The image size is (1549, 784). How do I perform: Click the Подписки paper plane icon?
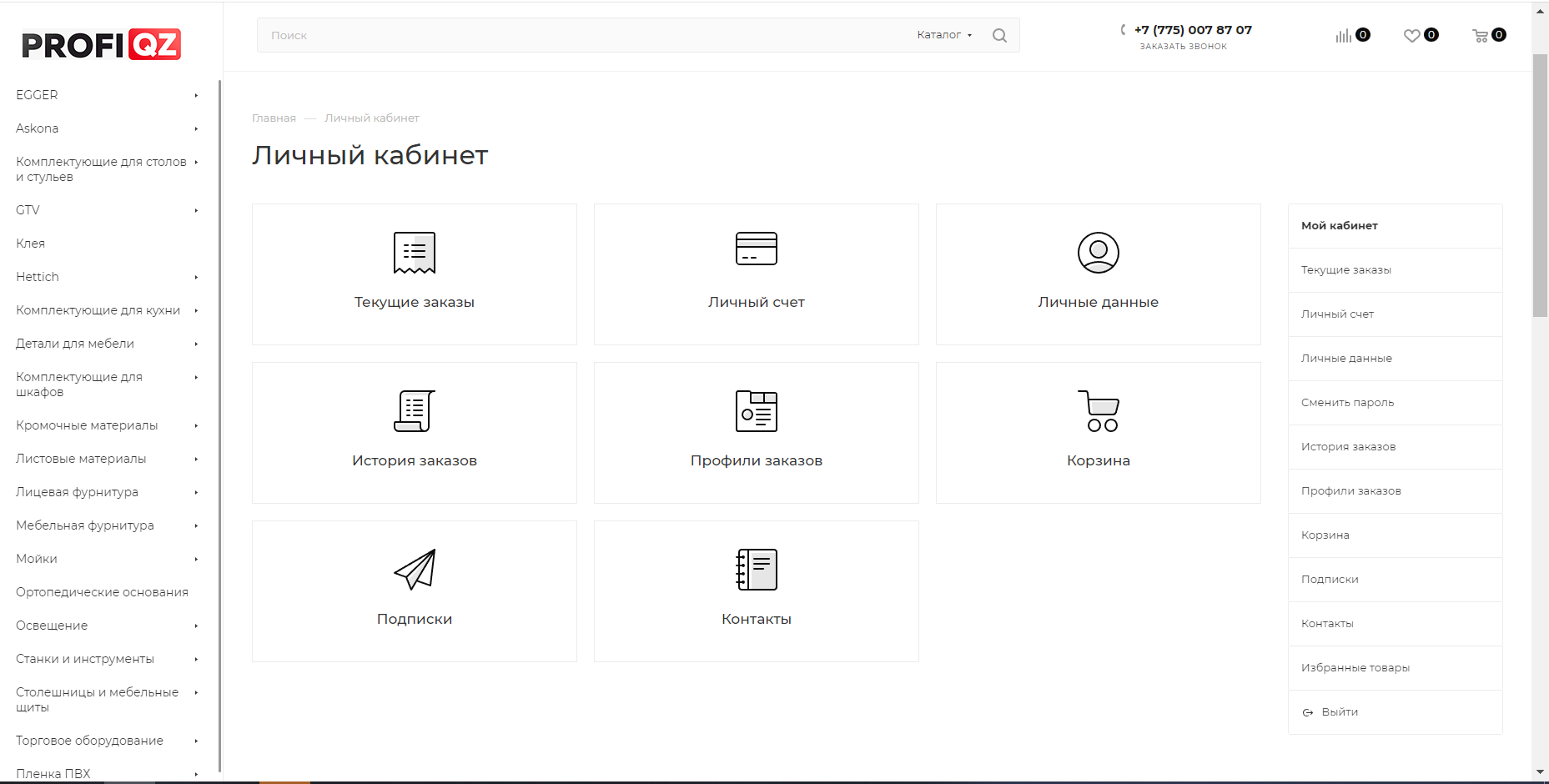pyautogui.click(x=415, y=570)
